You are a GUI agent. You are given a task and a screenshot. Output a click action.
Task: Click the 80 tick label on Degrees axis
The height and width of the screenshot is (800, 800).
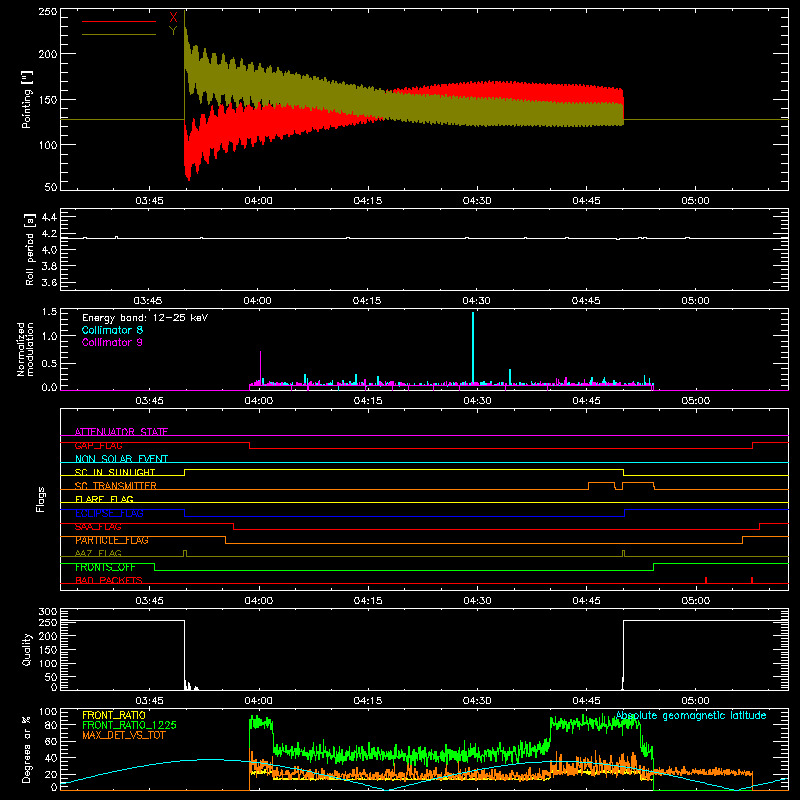click(51, 725)
